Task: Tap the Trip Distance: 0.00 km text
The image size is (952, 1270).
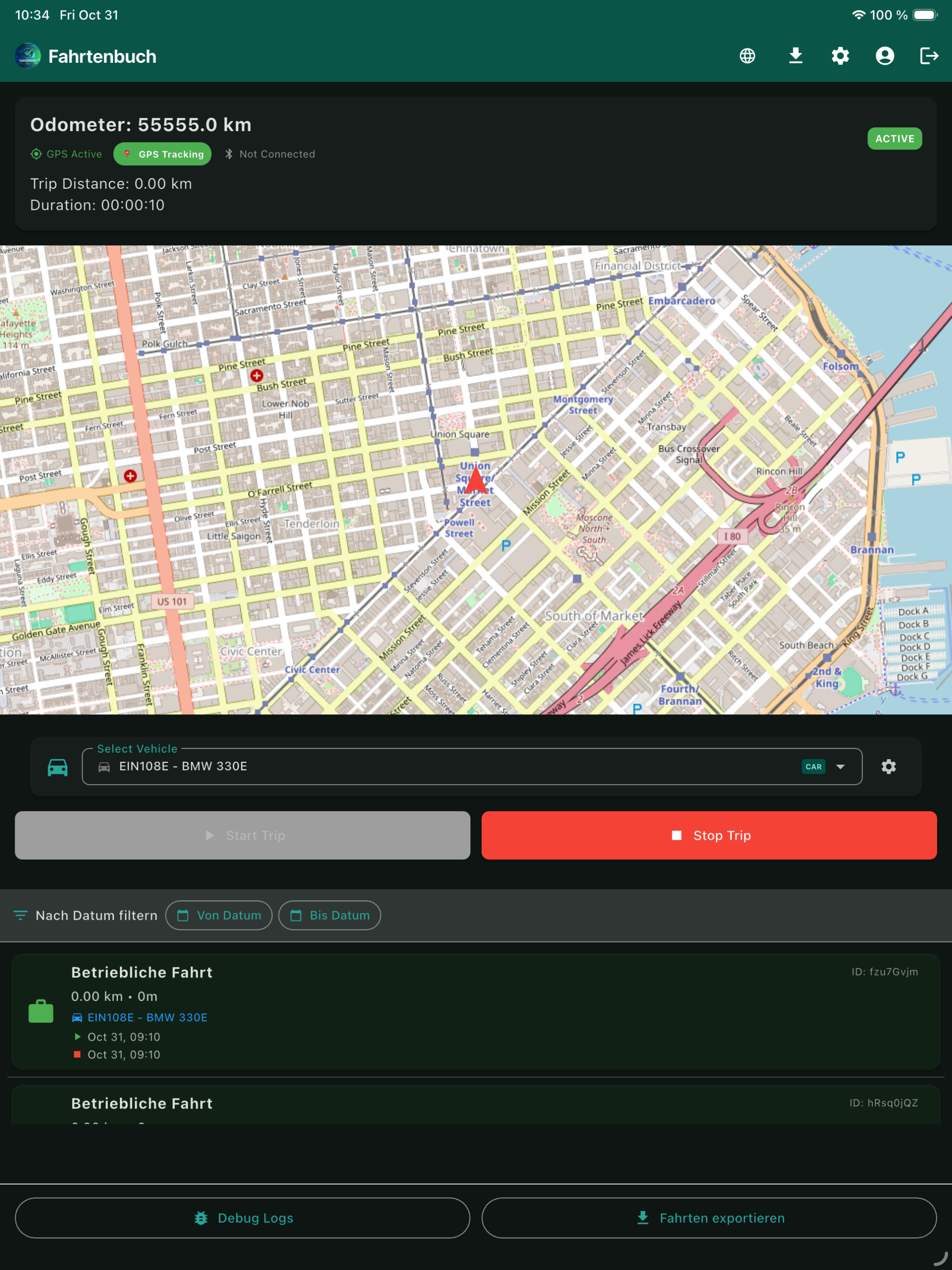Action: (111, 184)
